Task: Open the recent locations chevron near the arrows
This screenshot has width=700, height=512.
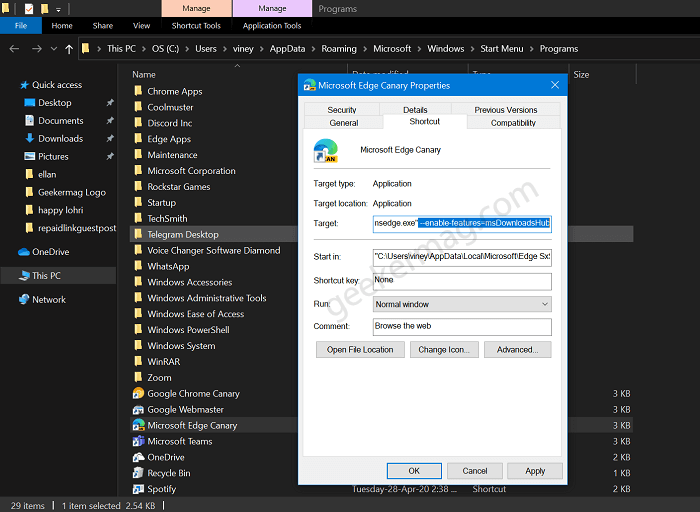Action: click(x=54, y=49)
